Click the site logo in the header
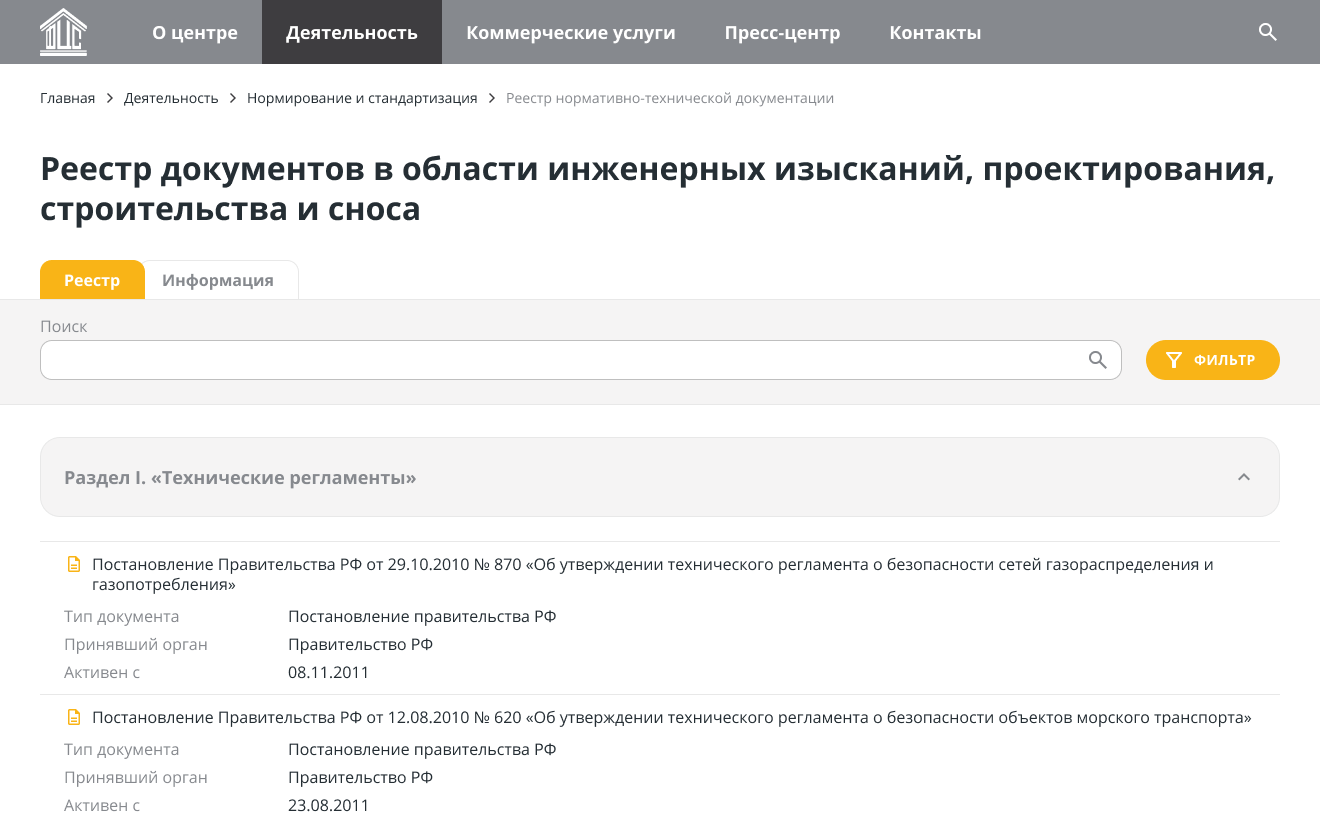 click(x=63, y=32)
